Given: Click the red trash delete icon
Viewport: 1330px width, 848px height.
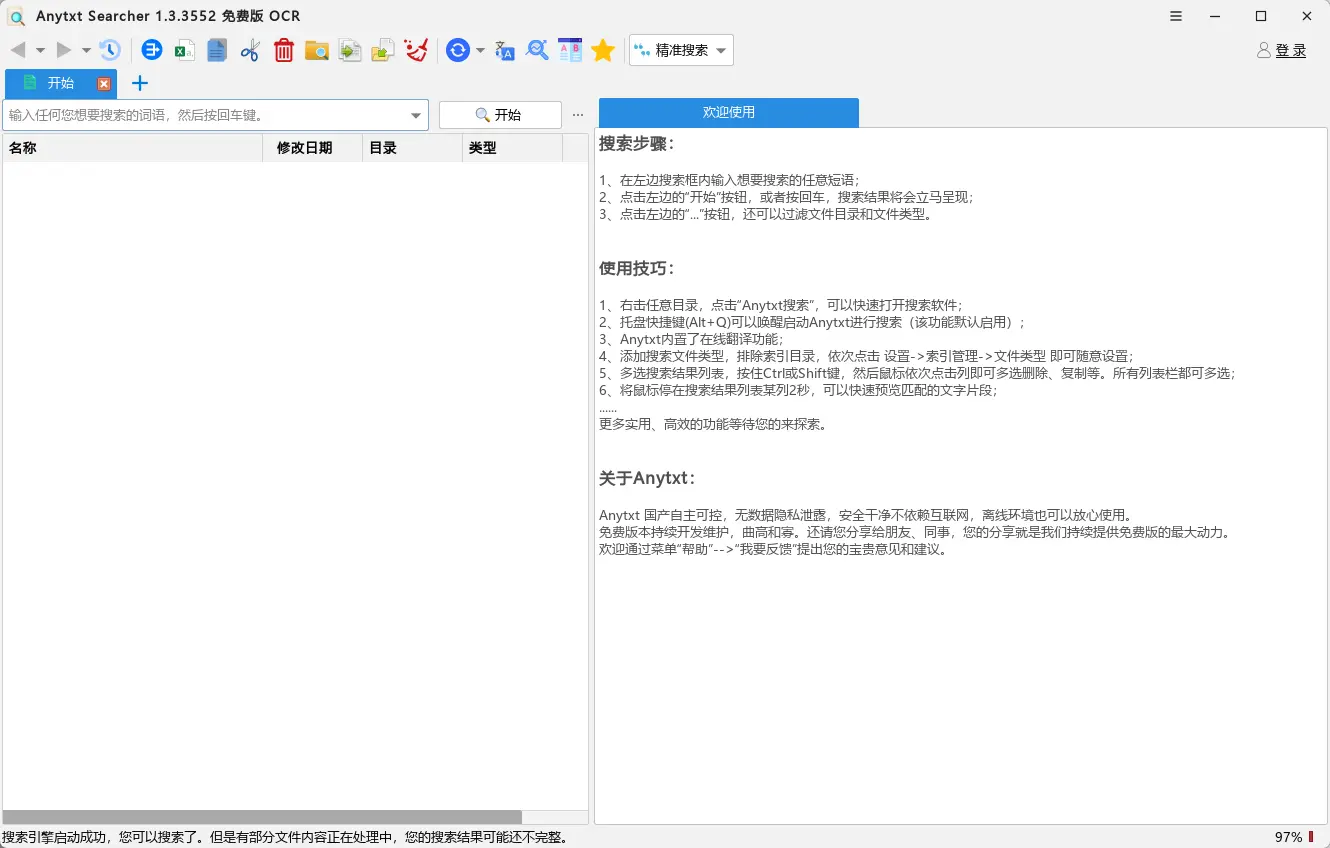Looking at the screenshot, I should tap(284, 50).
